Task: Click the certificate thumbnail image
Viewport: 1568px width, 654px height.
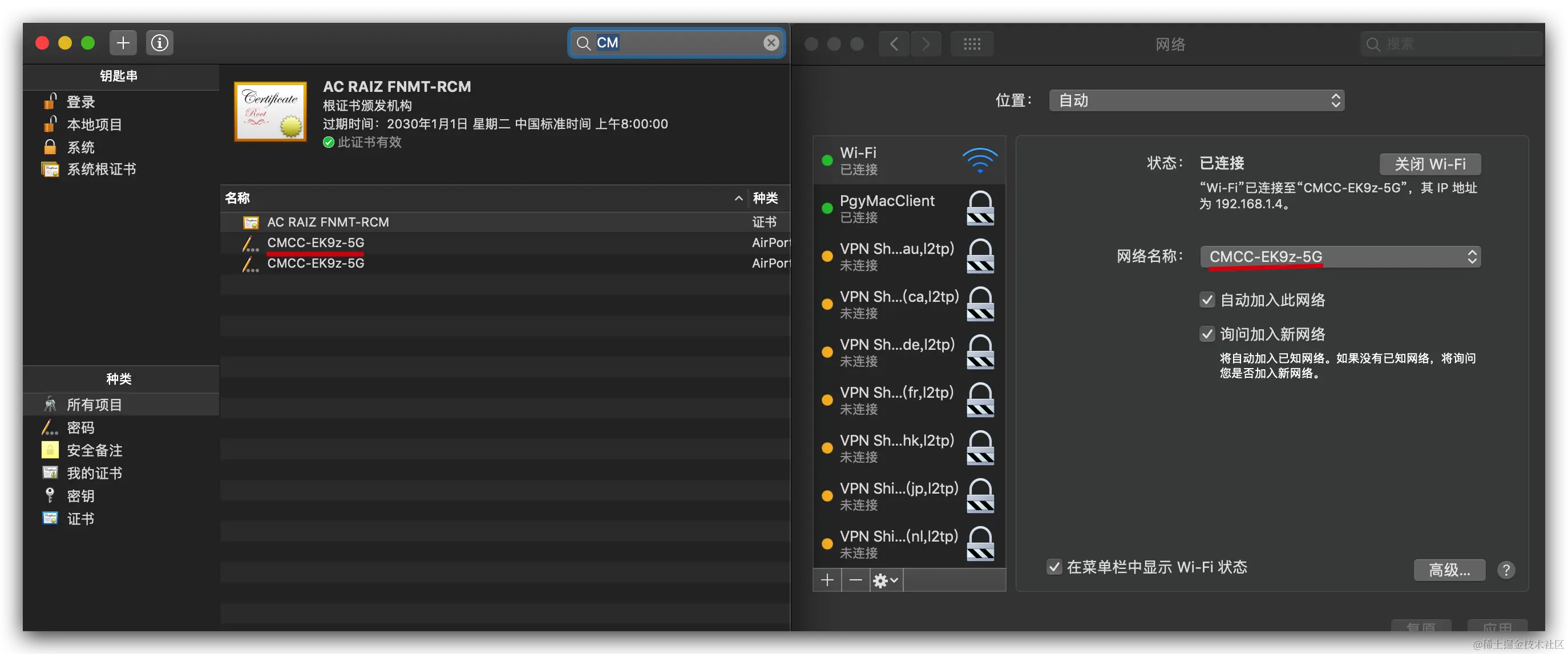Action: point(270,111)
